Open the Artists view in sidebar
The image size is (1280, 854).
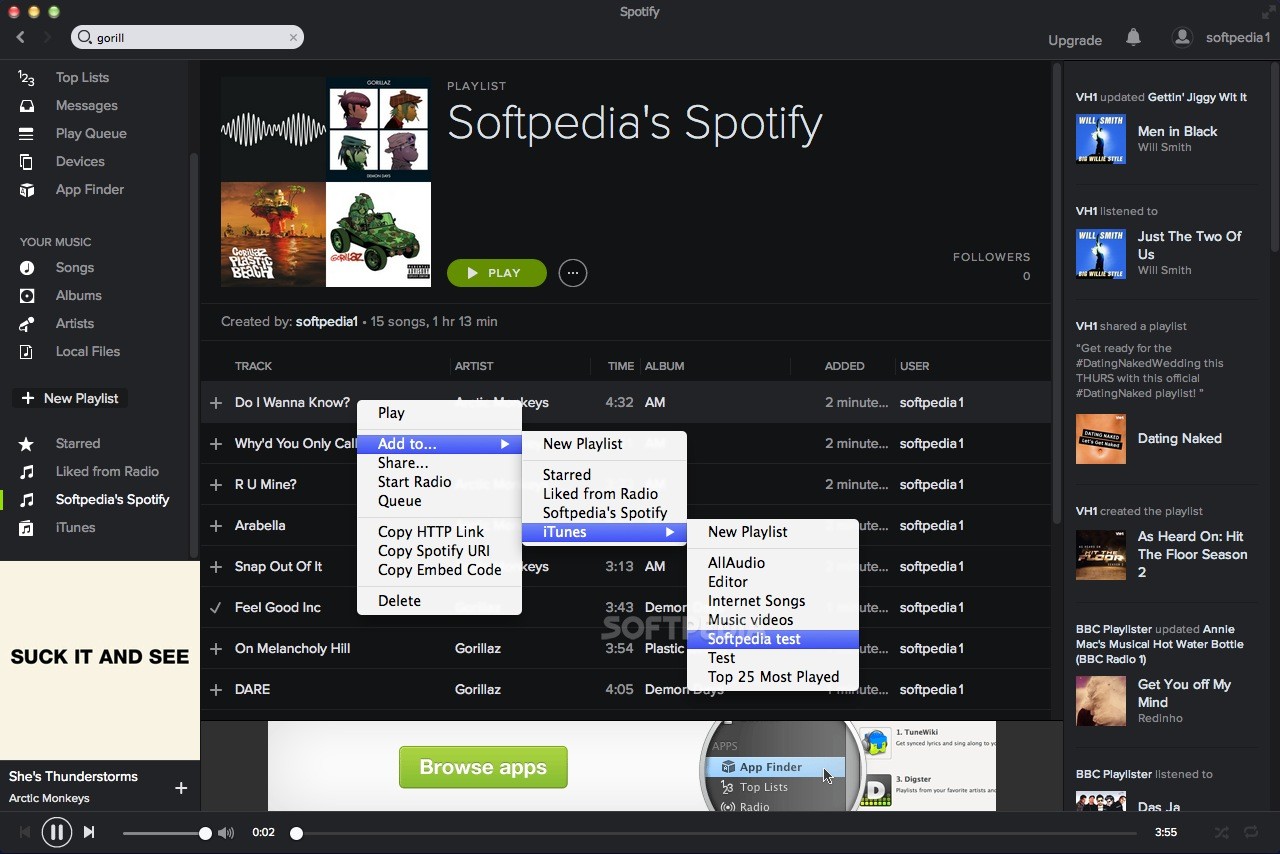[x=75, y=323]
